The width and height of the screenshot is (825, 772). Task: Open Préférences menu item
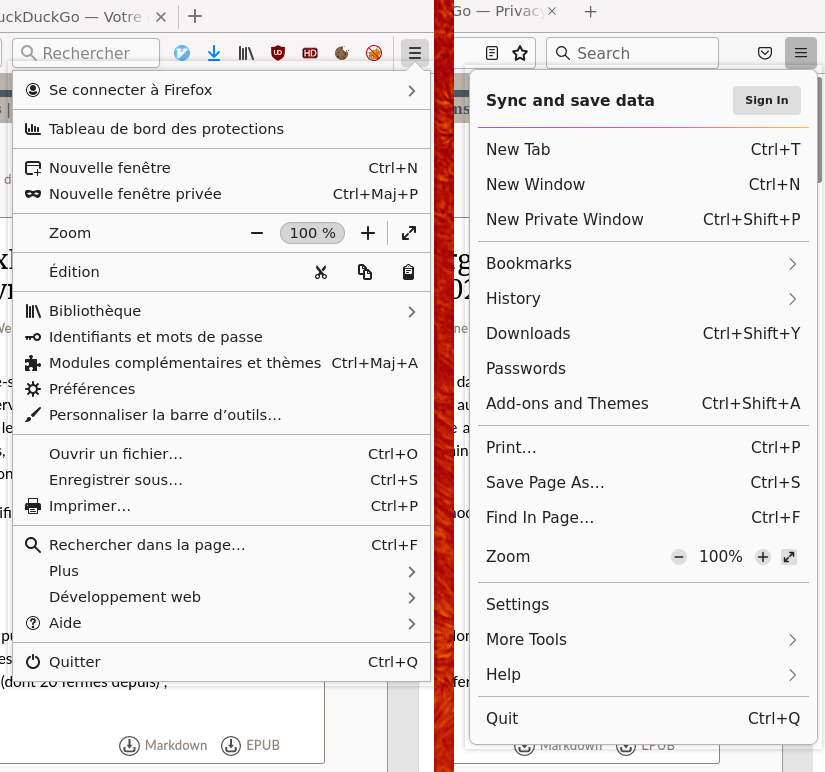[222, 389]
